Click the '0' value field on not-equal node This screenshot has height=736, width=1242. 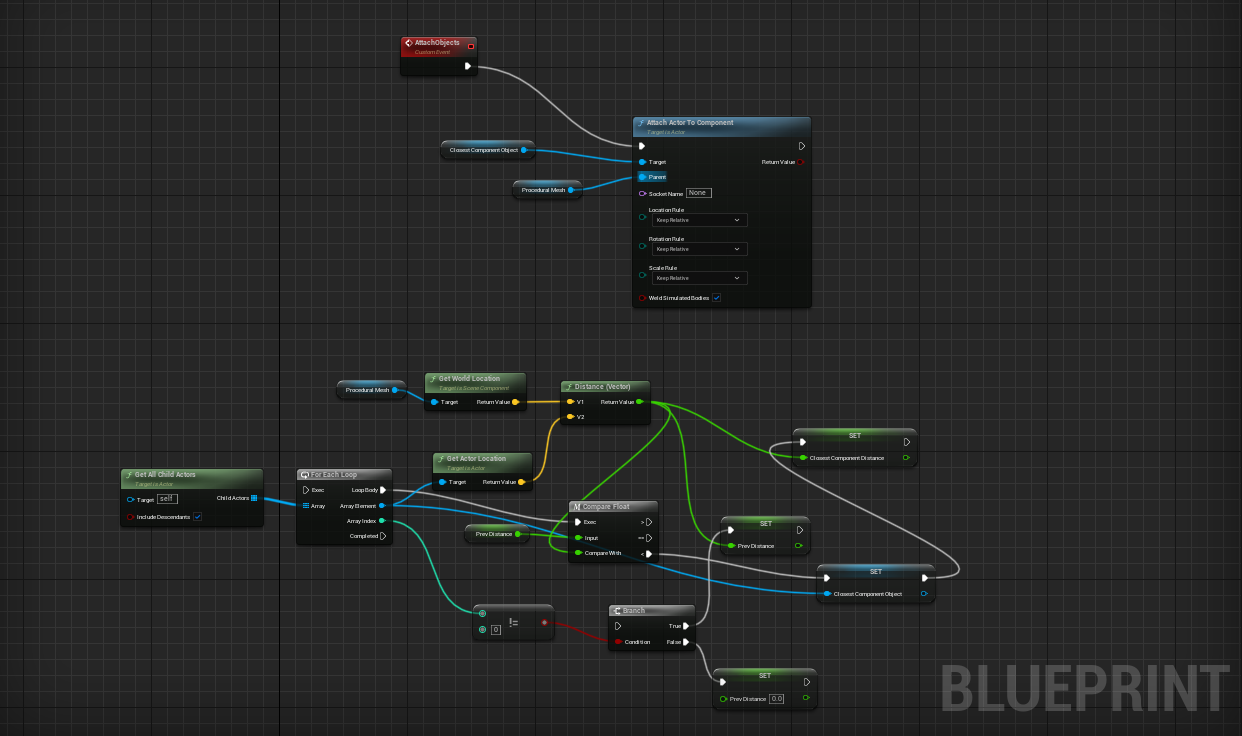tap(495, 630)
